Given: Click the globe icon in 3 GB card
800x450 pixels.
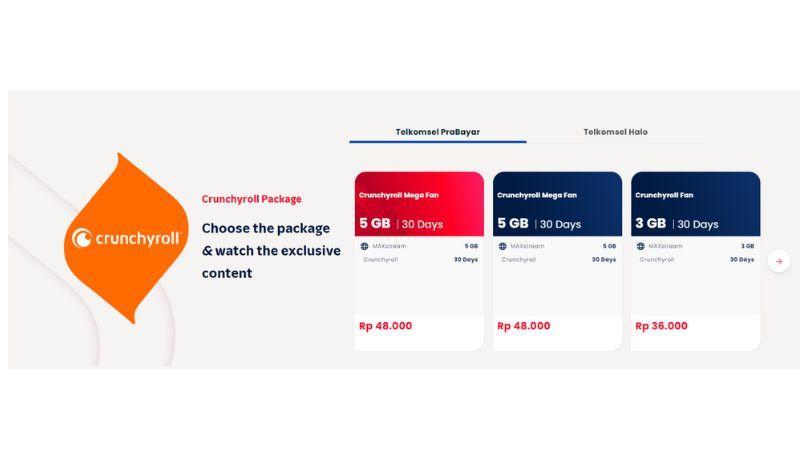Looking at the screenshot, I should (640, 246).
